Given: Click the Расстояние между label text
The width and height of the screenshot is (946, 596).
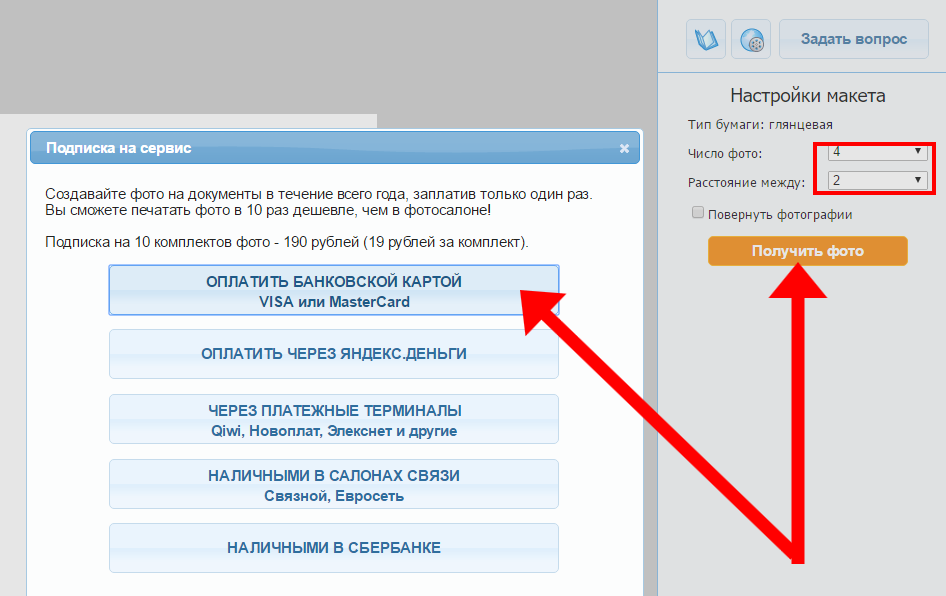Looking at the screenshot, I should tap(746, 182).
